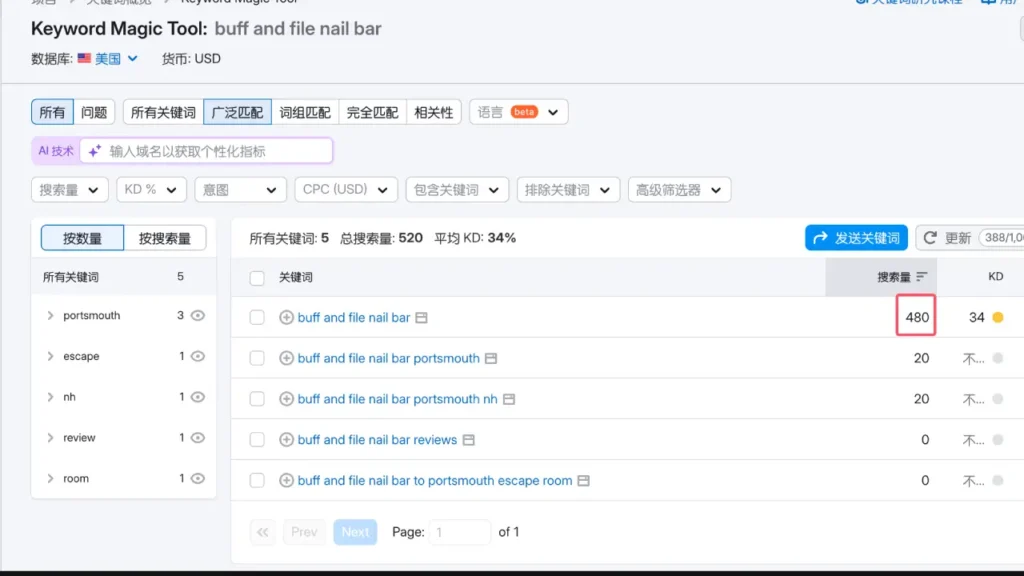This screenshot has width=1024, height=576.
Task: Open the CPC (USD) filter dropdown
Action: 346,190
